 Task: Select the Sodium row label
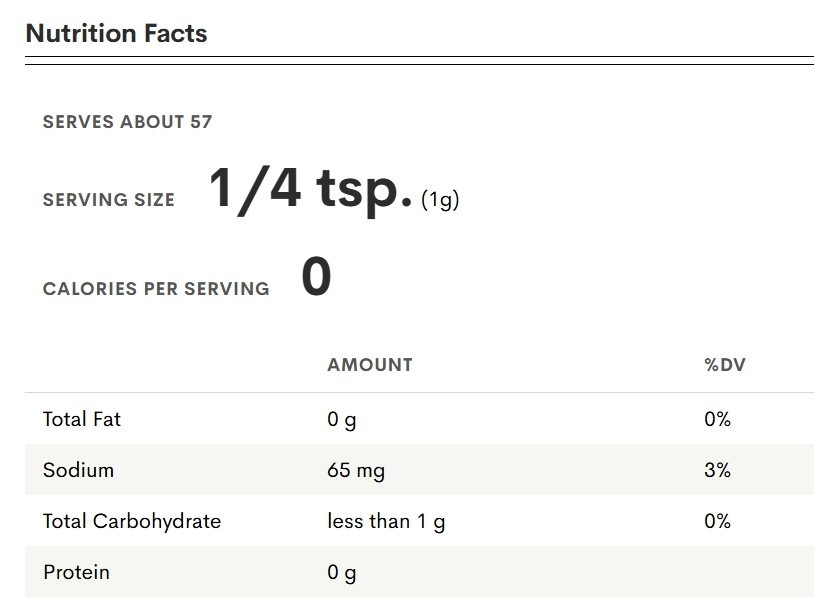click(x=78, y=470)
